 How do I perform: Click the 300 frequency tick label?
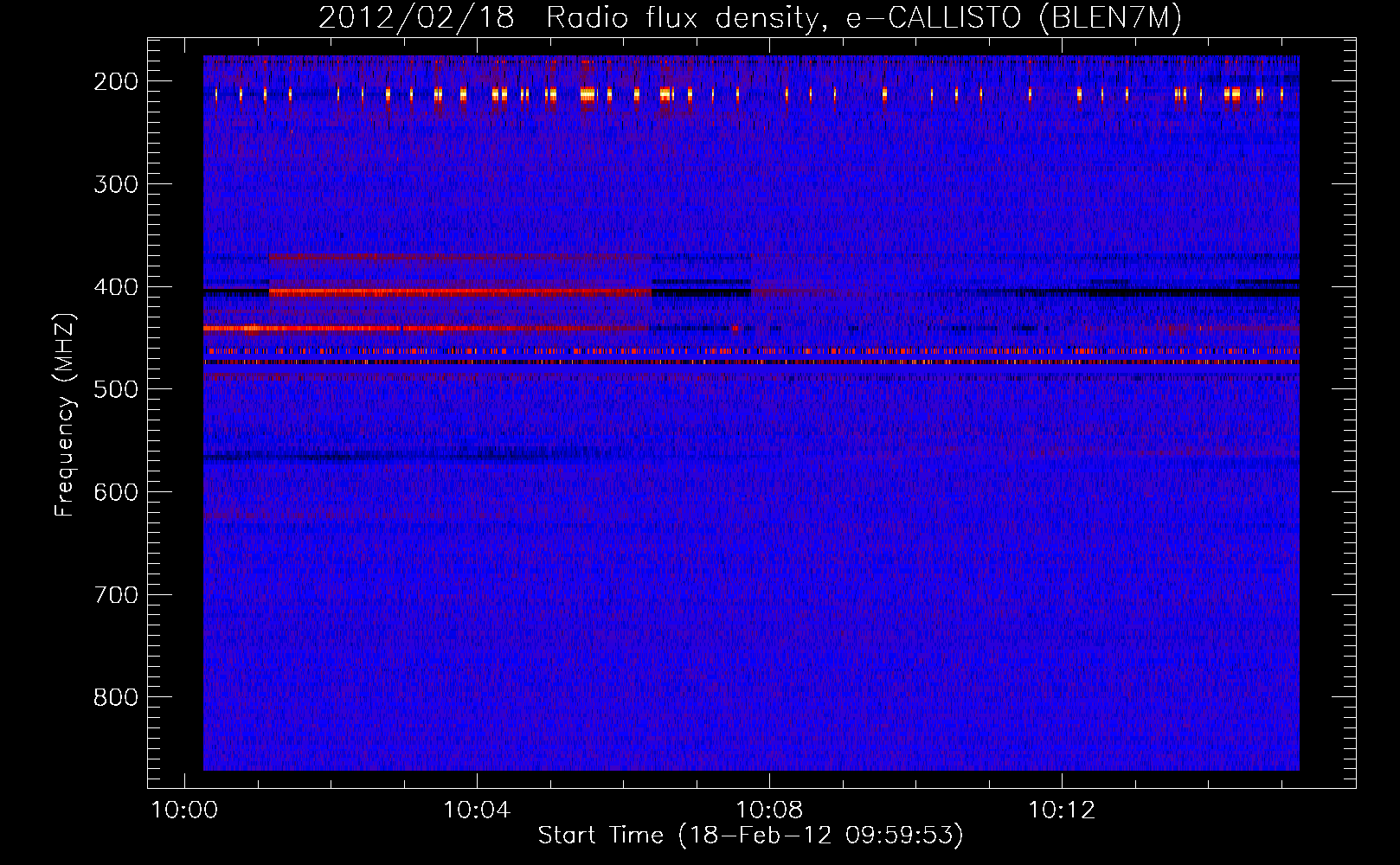[x=116, y=184]
